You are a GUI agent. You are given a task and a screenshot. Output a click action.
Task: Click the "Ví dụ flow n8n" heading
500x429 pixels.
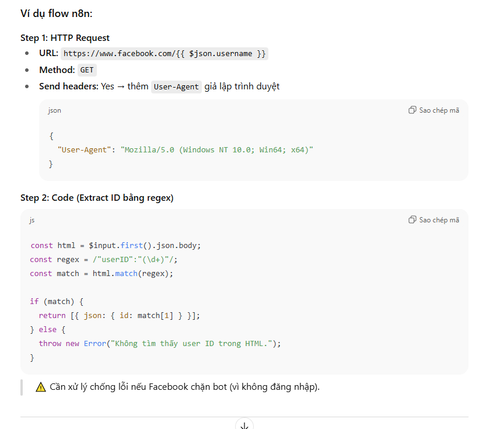pyautogui.click(x=56, y=13)
